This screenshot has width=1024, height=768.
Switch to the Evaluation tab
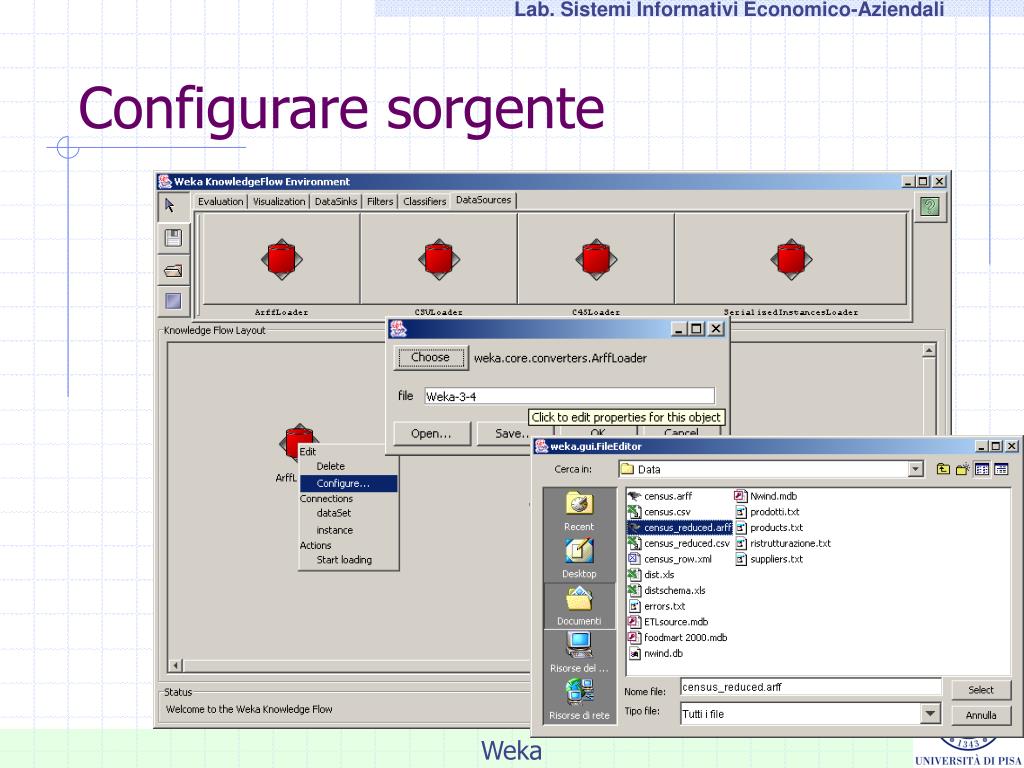tap(220, 202)
